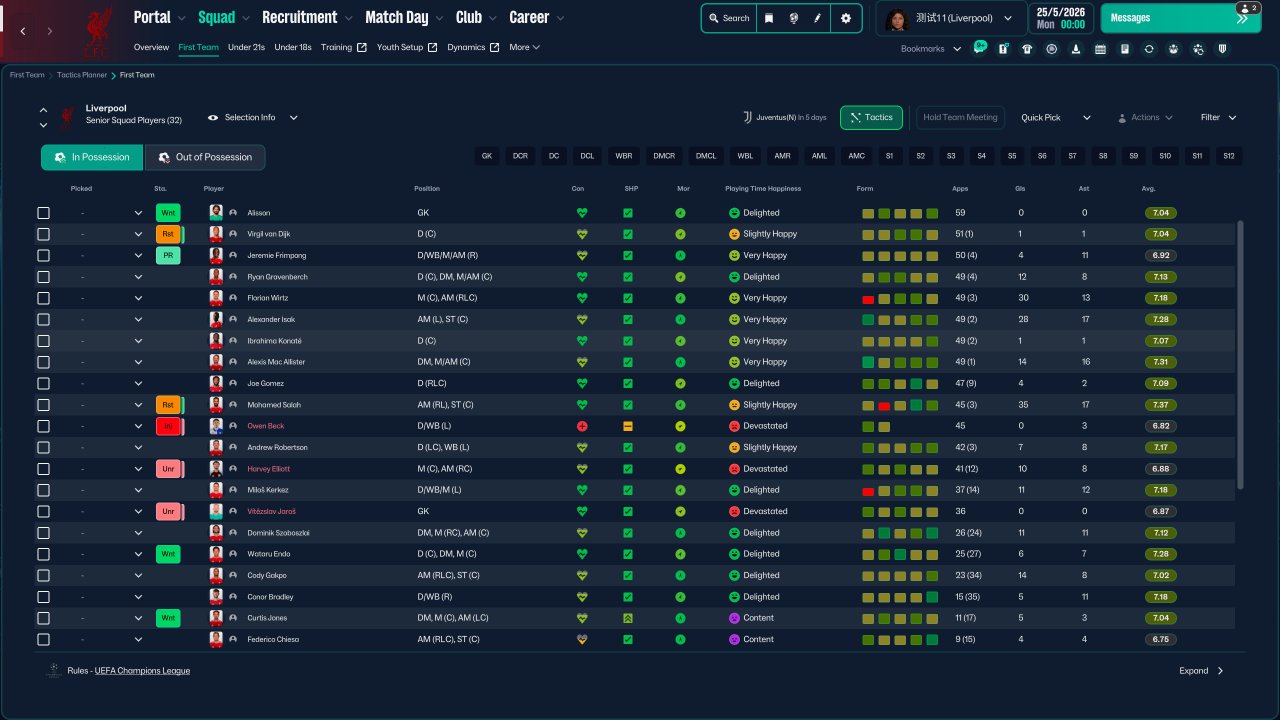Viewport: 1280px width, 720px height.
Task: Click the globe icon beside the bookmark
Action: (793, 18)
